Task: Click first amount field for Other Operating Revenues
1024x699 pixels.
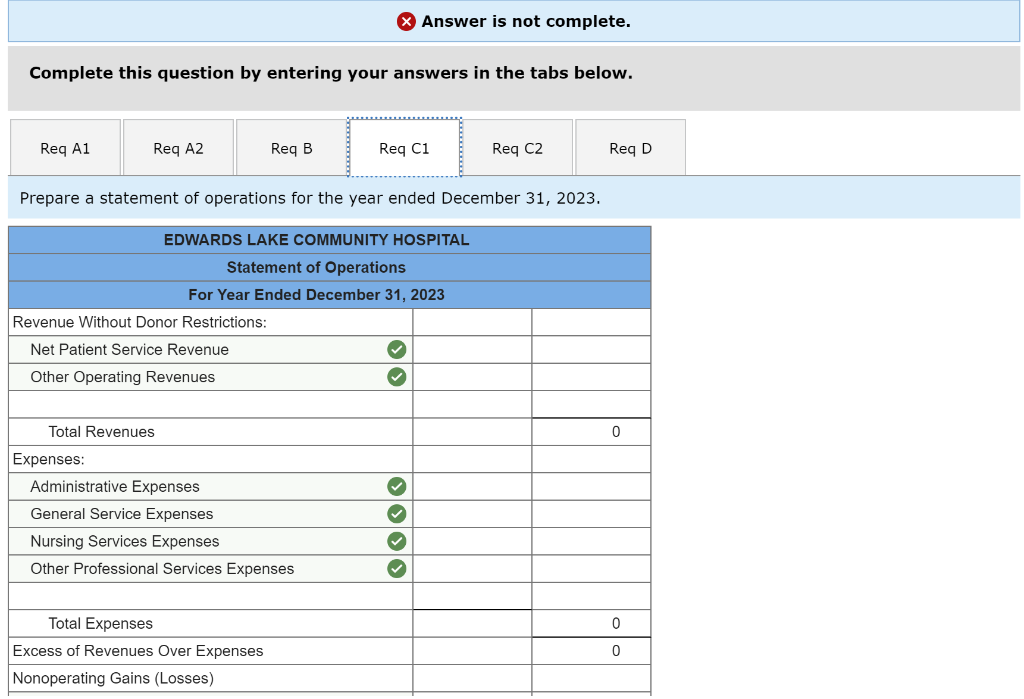Action: [x=472, y=377]
